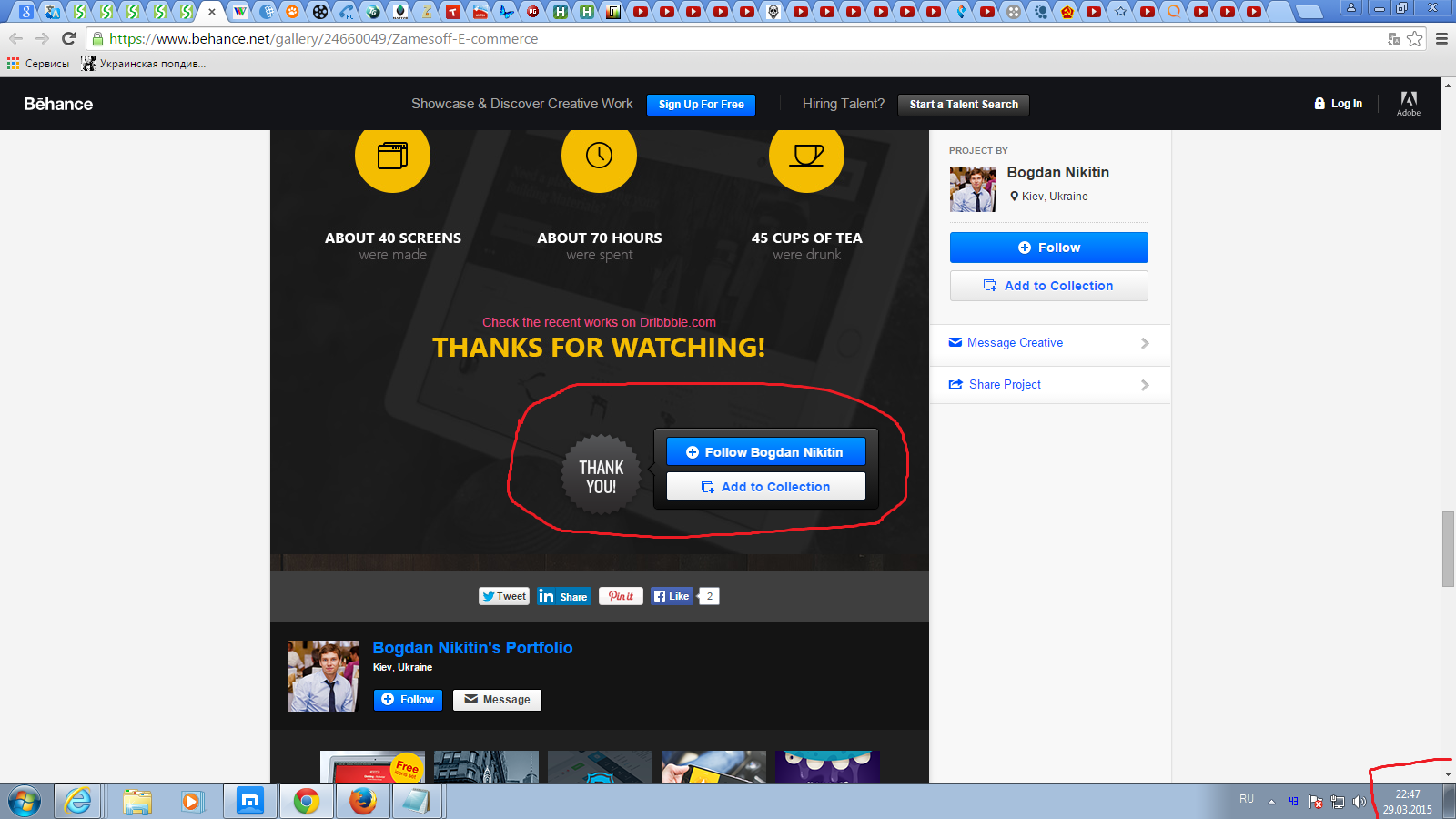Screen dimensions: 1456x819
Task: Open Firefox from the taskbar
Action: pos(363,802)
